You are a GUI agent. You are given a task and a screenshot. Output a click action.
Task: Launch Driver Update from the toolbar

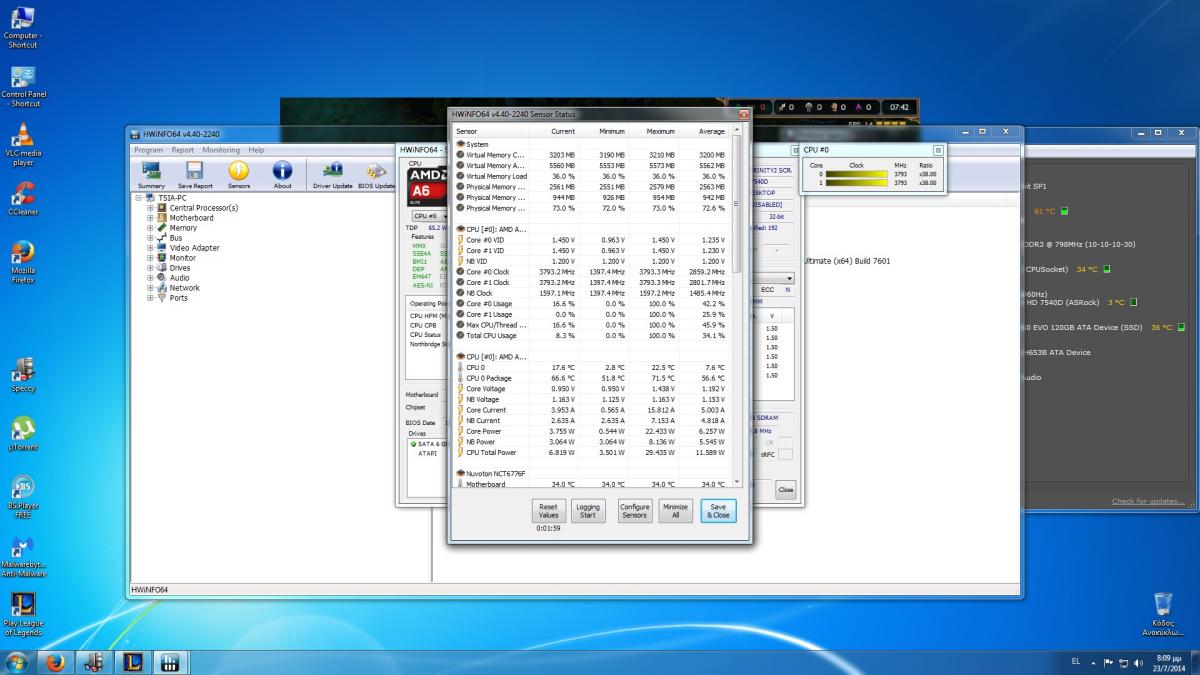pyautogui.click(x=332, y=175)
